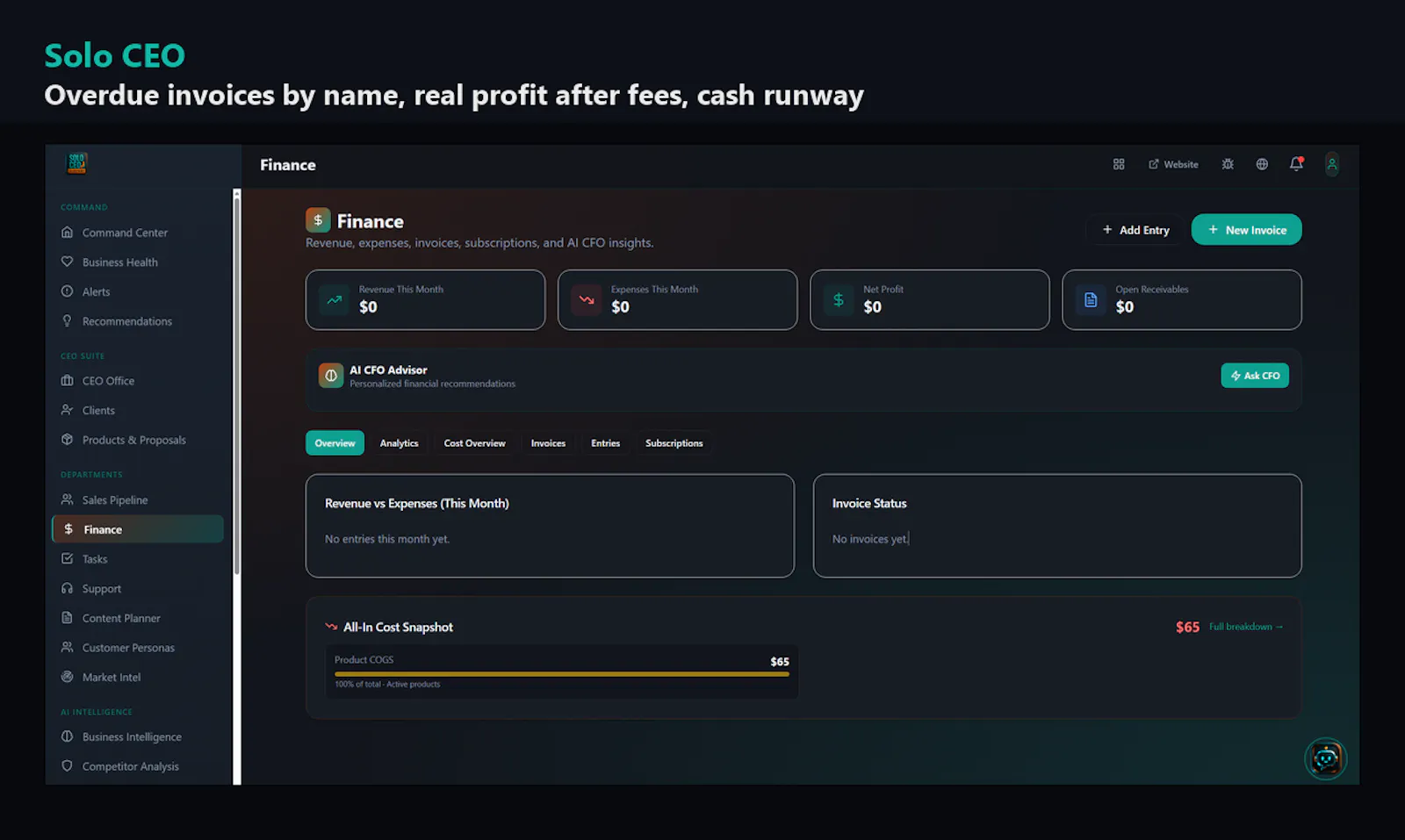Viewport: 1405px width, 840px height.
Task: Switch to the Entries tab
Action: pos(605,443)
